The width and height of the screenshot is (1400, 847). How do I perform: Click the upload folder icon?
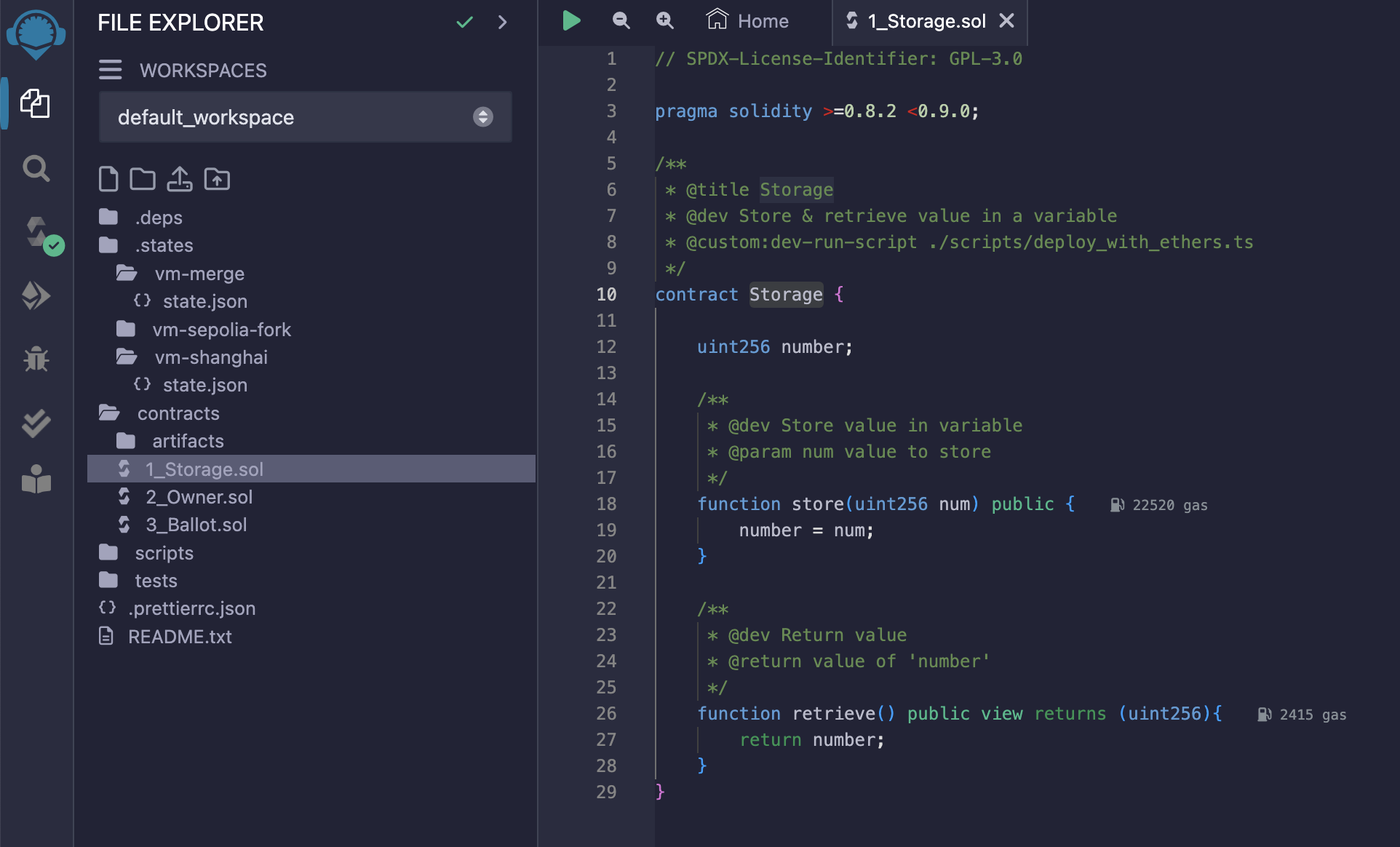click(x=217, y=179)
